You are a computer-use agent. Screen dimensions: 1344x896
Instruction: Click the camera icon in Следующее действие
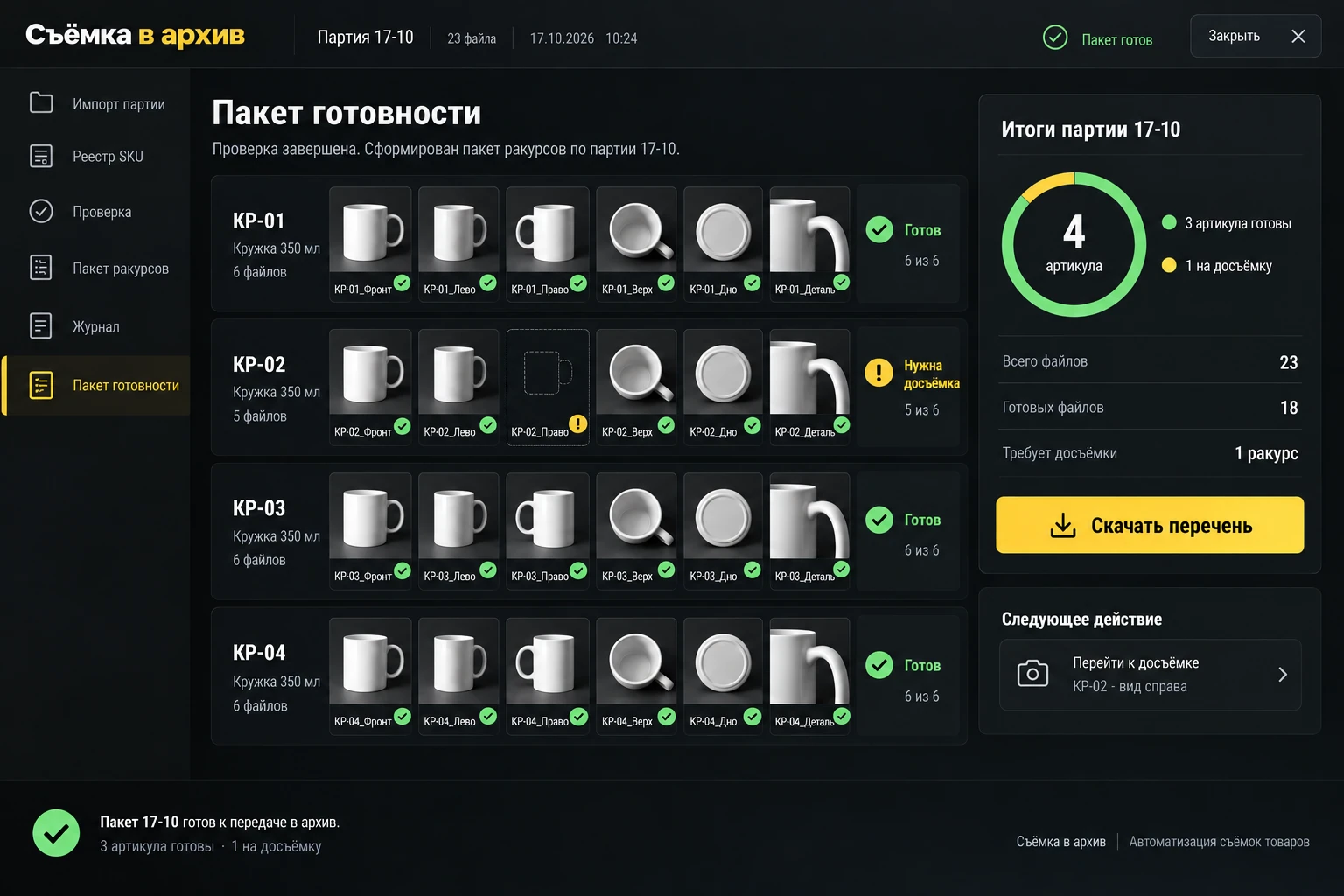pyautogui.click(x=1032, y=674)
